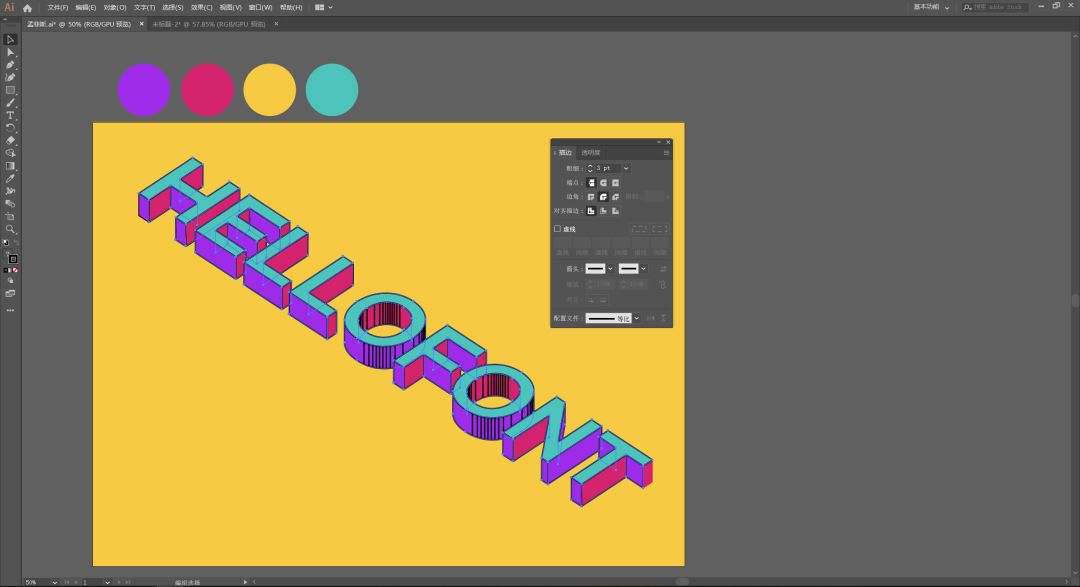1080x587 pixels.
Task: Select the Gradient tool
Action: point(10,166)
